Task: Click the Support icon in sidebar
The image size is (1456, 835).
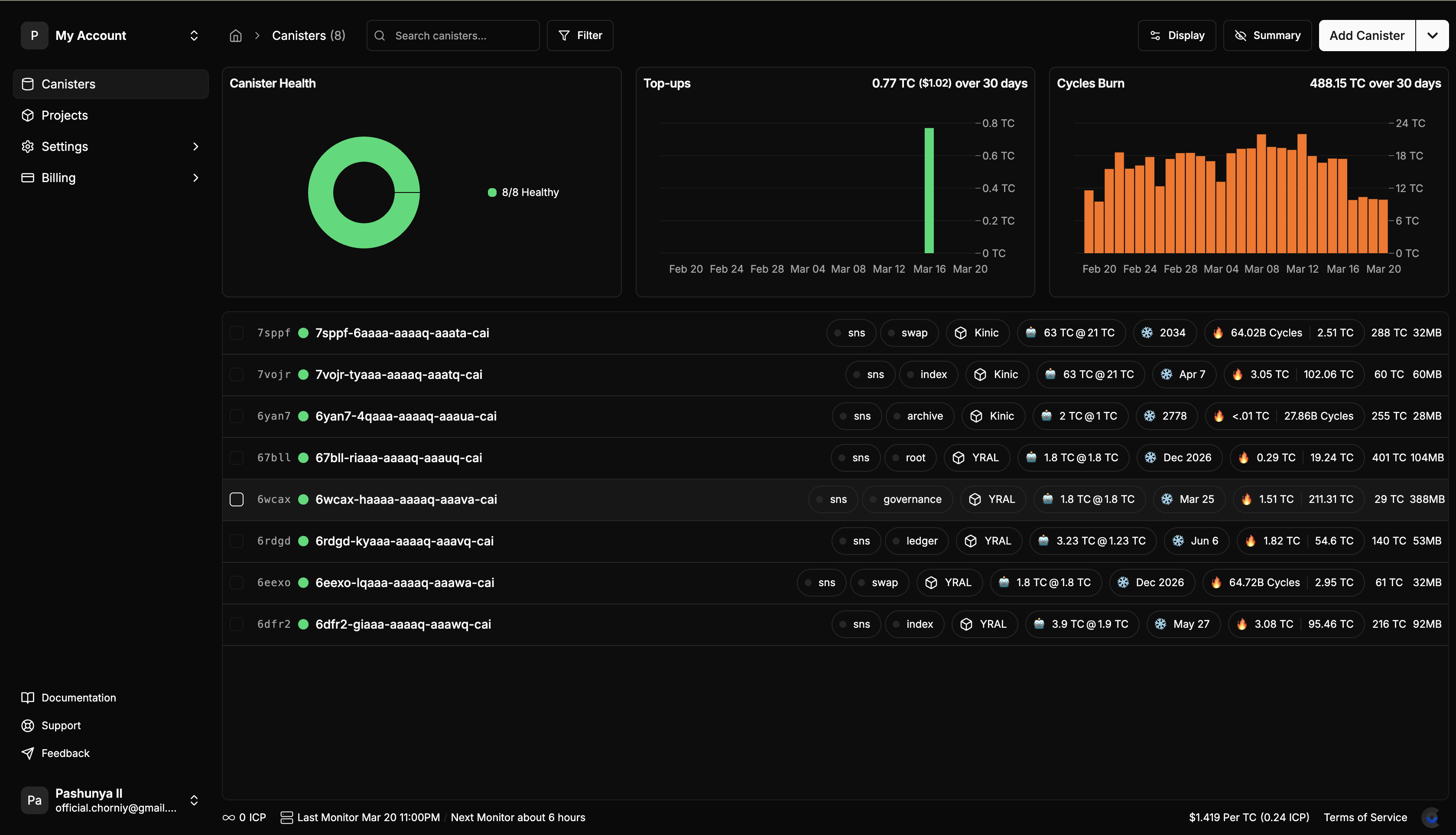Action: 28,725
